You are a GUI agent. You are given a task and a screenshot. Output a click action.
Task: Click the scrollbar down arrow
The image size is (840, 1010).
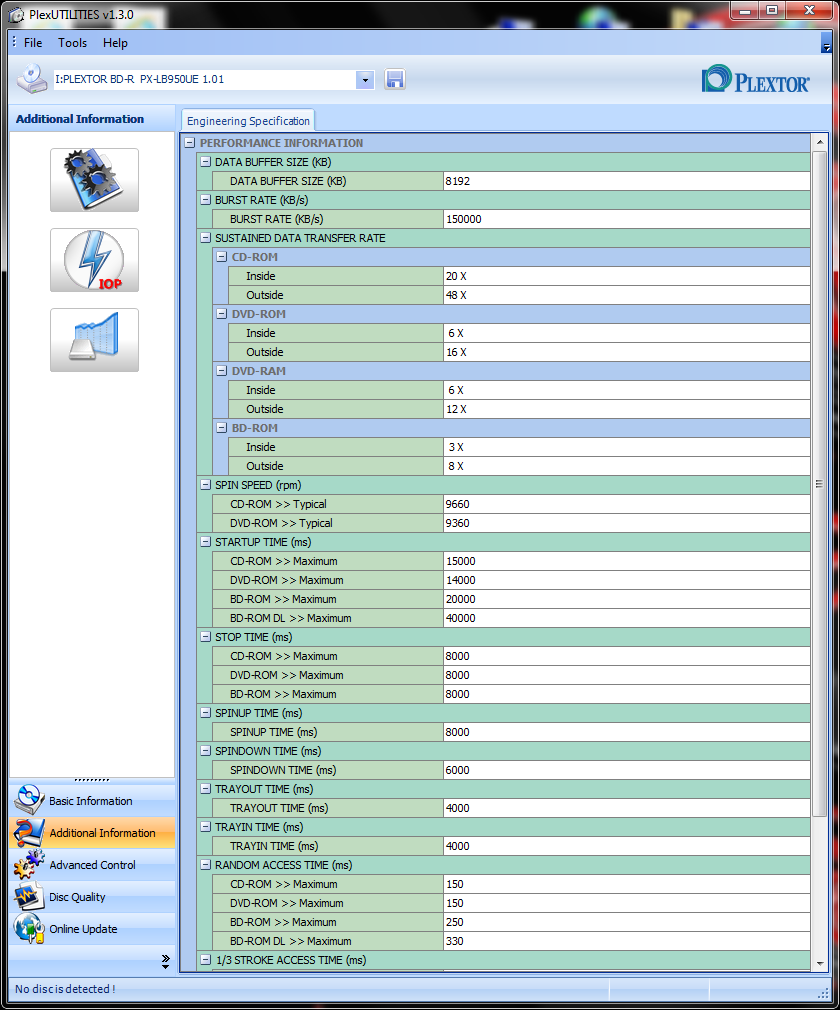pyautogui.click(x=819, y=962)
